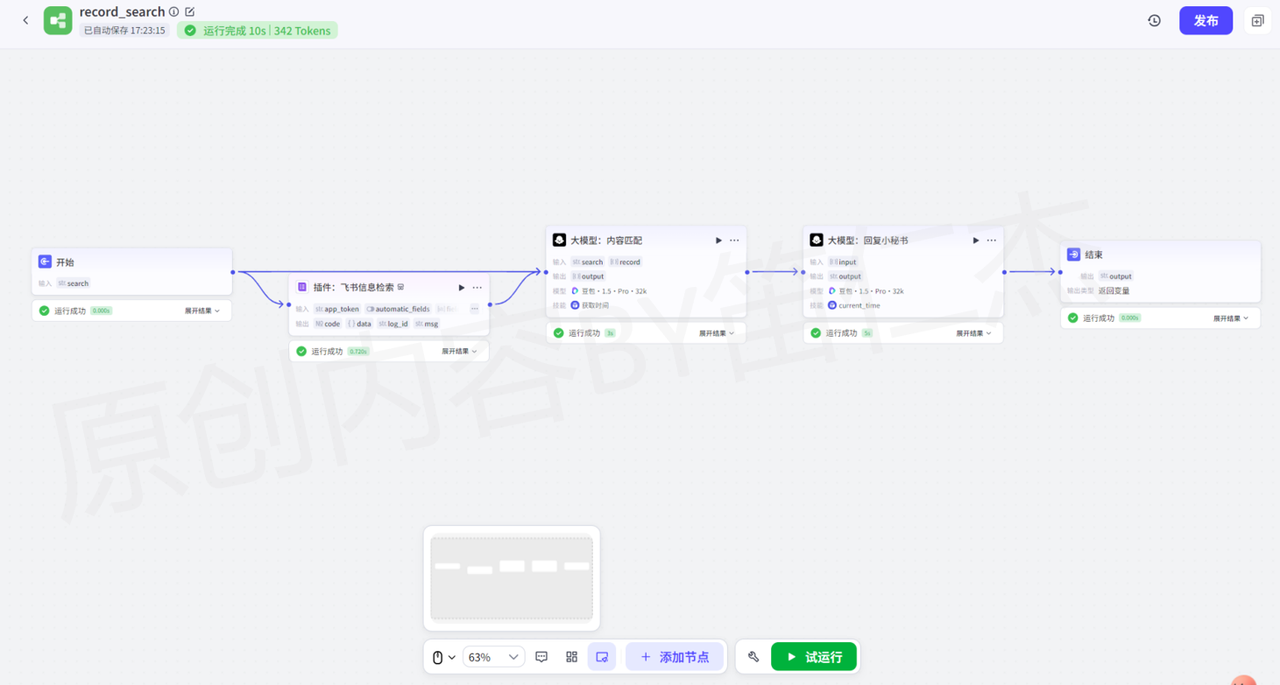Toggle the minimap display icon
This screenshot has width=1280, height=685.
[602, 657]
